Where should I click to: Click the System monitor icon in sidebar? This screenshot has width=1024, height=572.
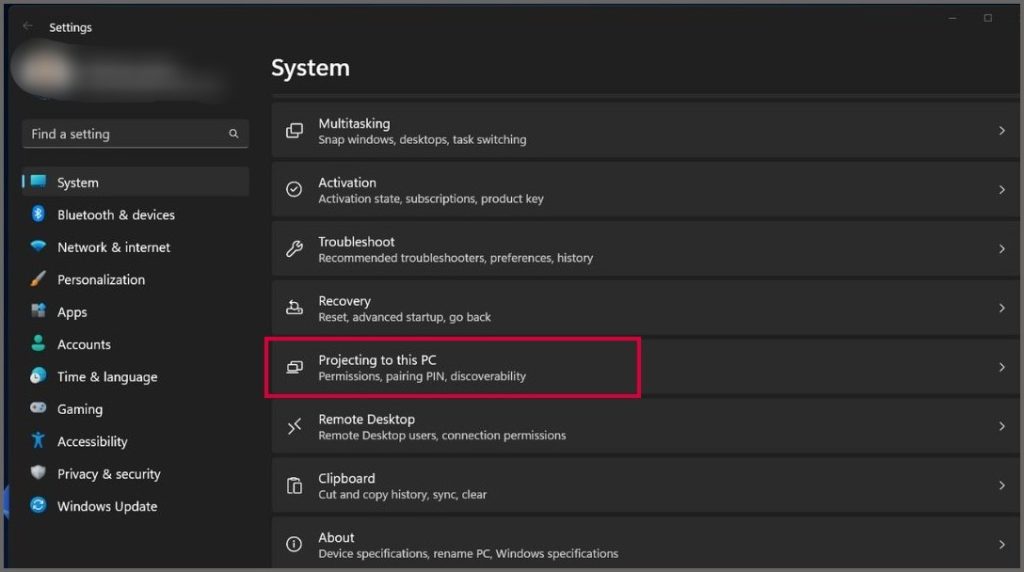pyautogui.click(x=39, y=182)
